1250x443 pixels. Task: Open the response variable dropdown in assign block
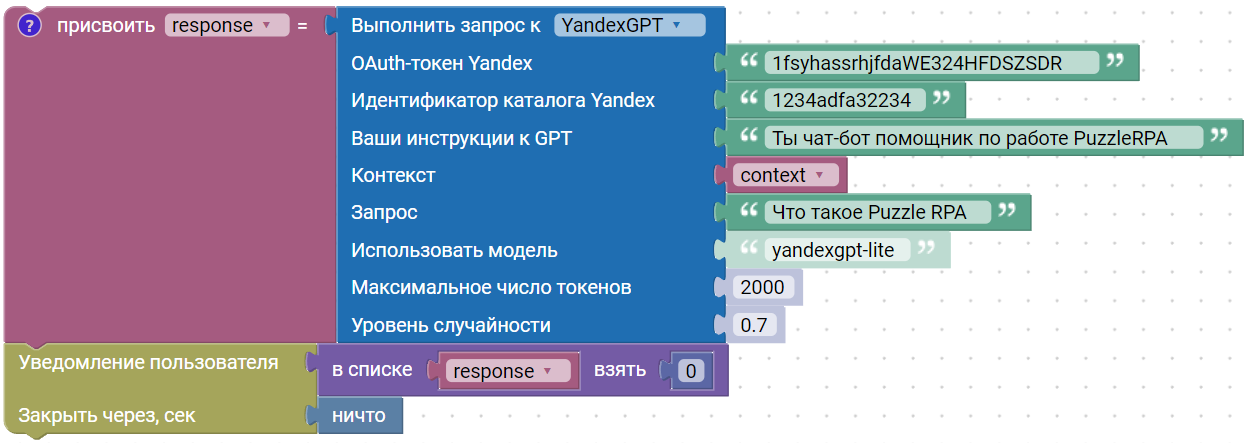(227, 26)
